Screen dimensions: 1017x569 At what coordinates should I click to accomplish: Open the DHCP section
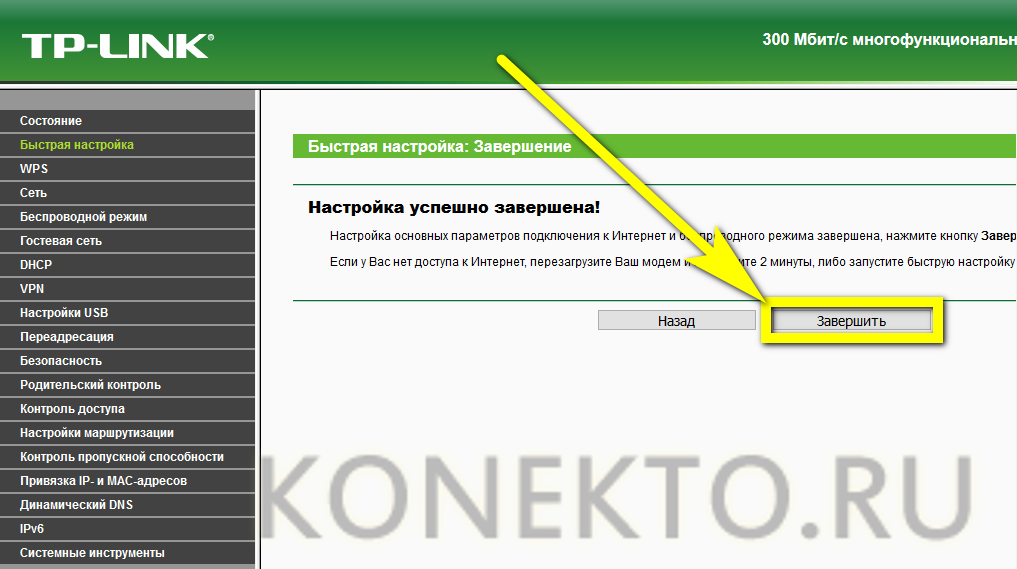36,265
